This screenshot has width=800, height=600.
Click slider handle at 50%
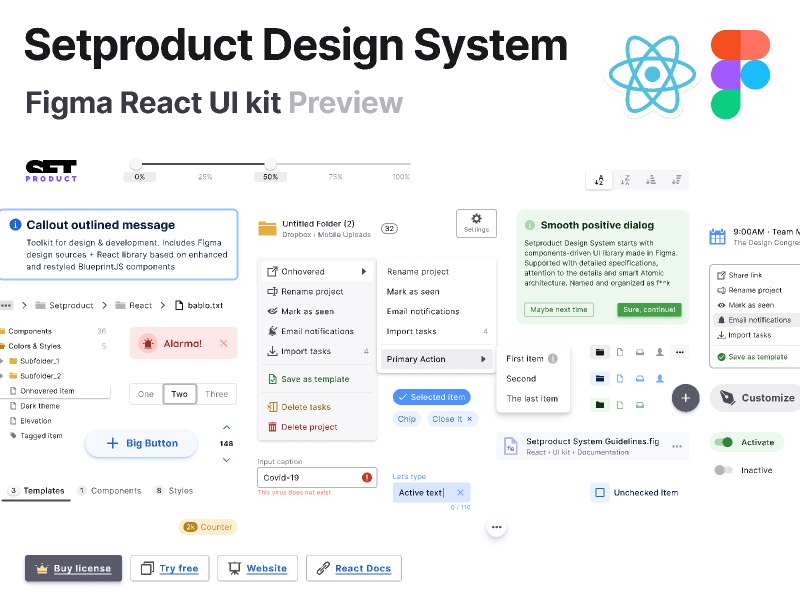tap(270, 164)
